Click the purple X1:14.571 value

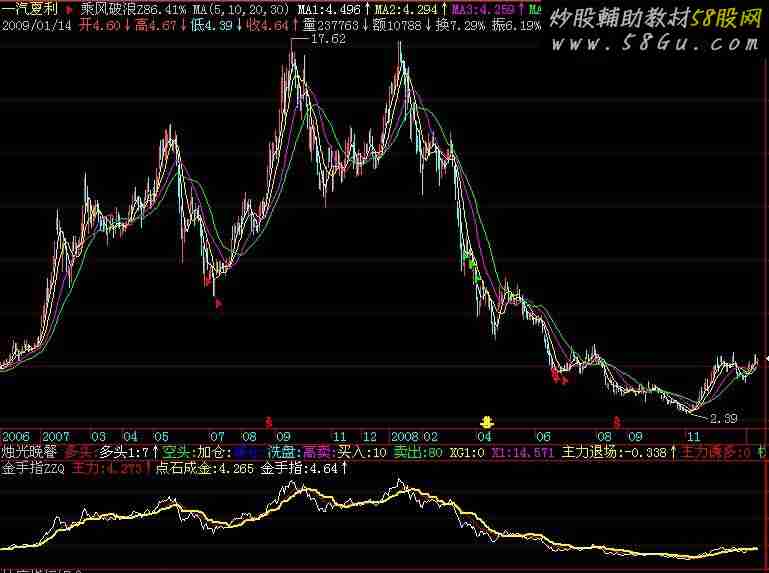coord(523,452)
